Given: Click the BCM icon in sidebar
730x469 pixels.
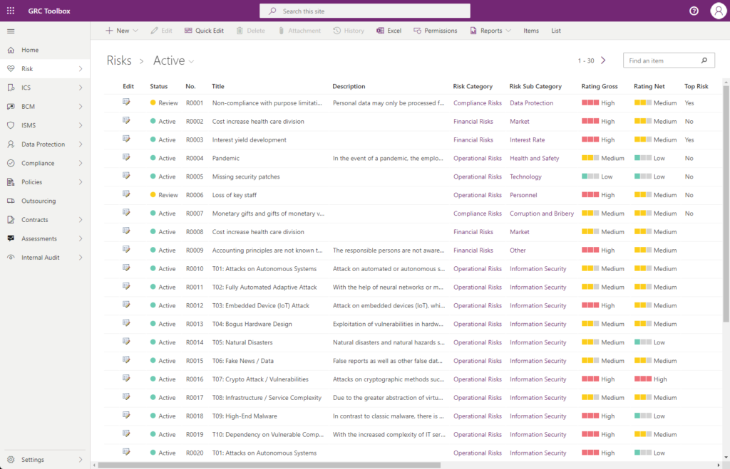Looking at the screenshot, I should coord(11,106).
